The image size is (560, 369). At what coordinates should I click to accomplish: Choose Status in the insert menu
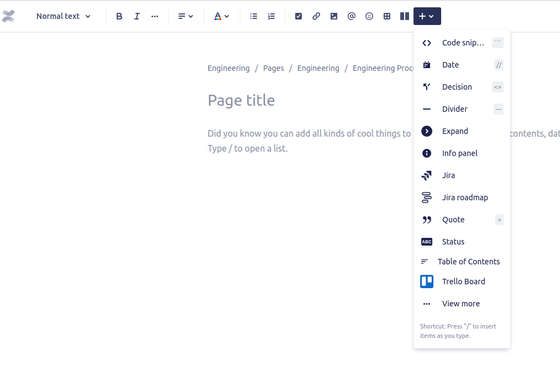[462, 242]
